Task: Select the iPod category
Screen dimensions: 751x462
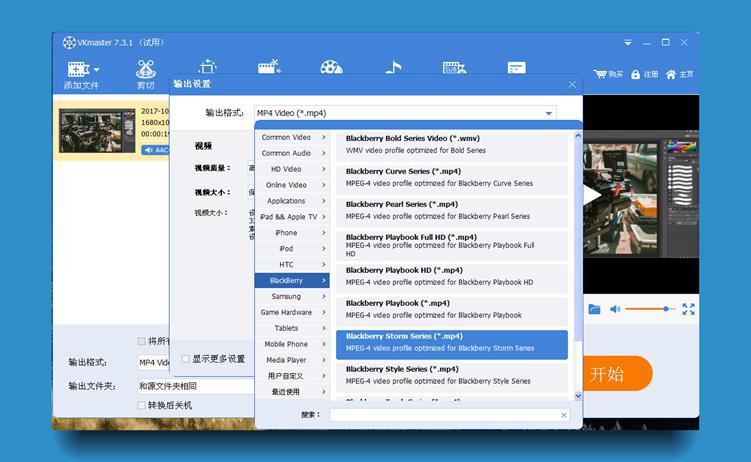Action: [292, 248]
